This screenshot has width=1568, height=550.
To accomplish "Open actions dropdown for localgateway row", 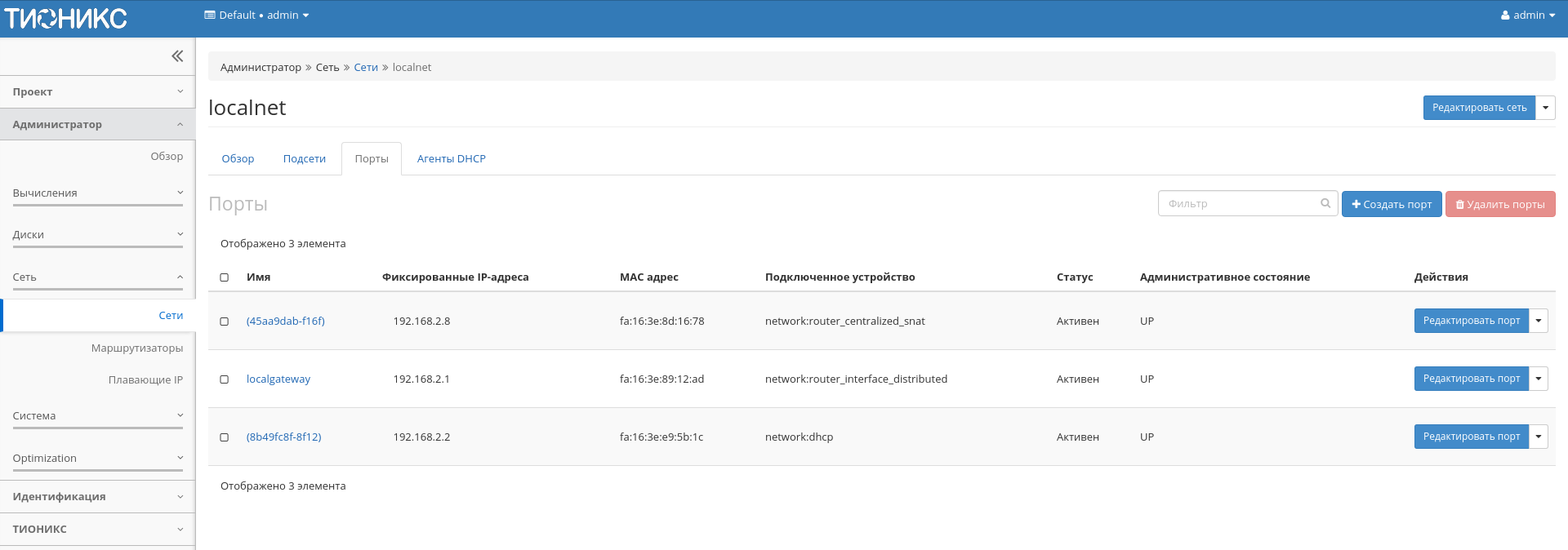I will [x=1538, y=379].
